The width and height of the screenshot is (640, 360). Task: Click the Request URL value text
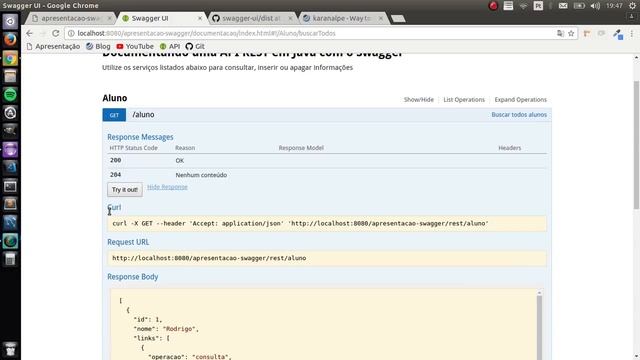pos(209,258)
